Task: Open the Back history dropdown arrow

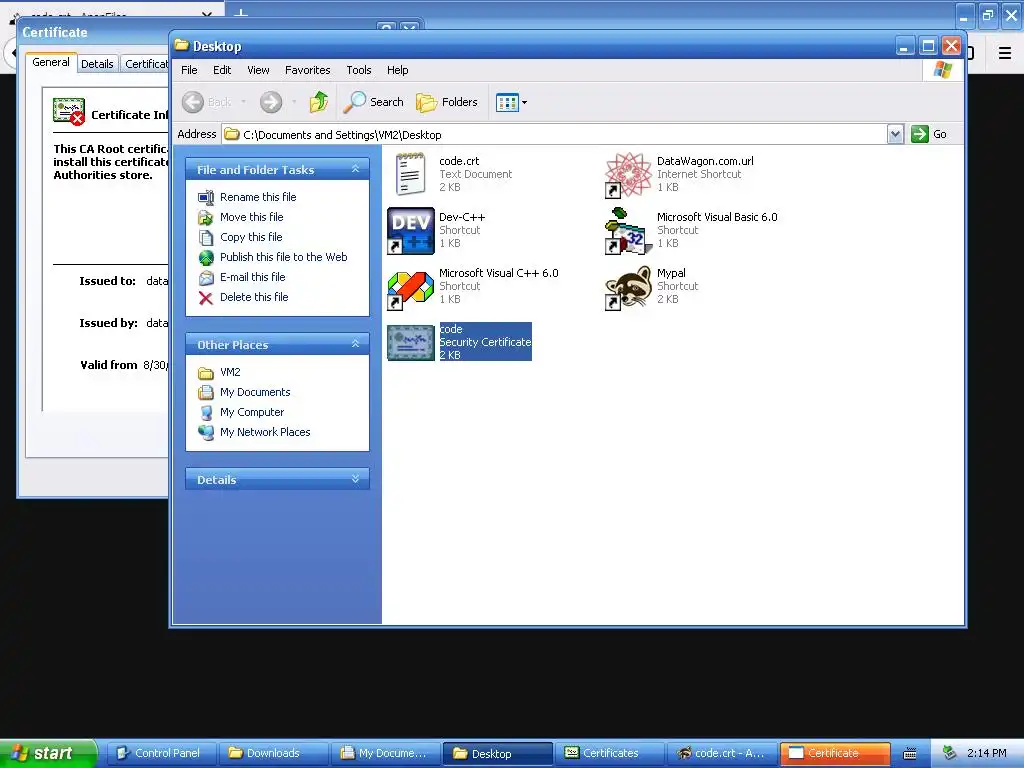Action: tap(244, 102)
